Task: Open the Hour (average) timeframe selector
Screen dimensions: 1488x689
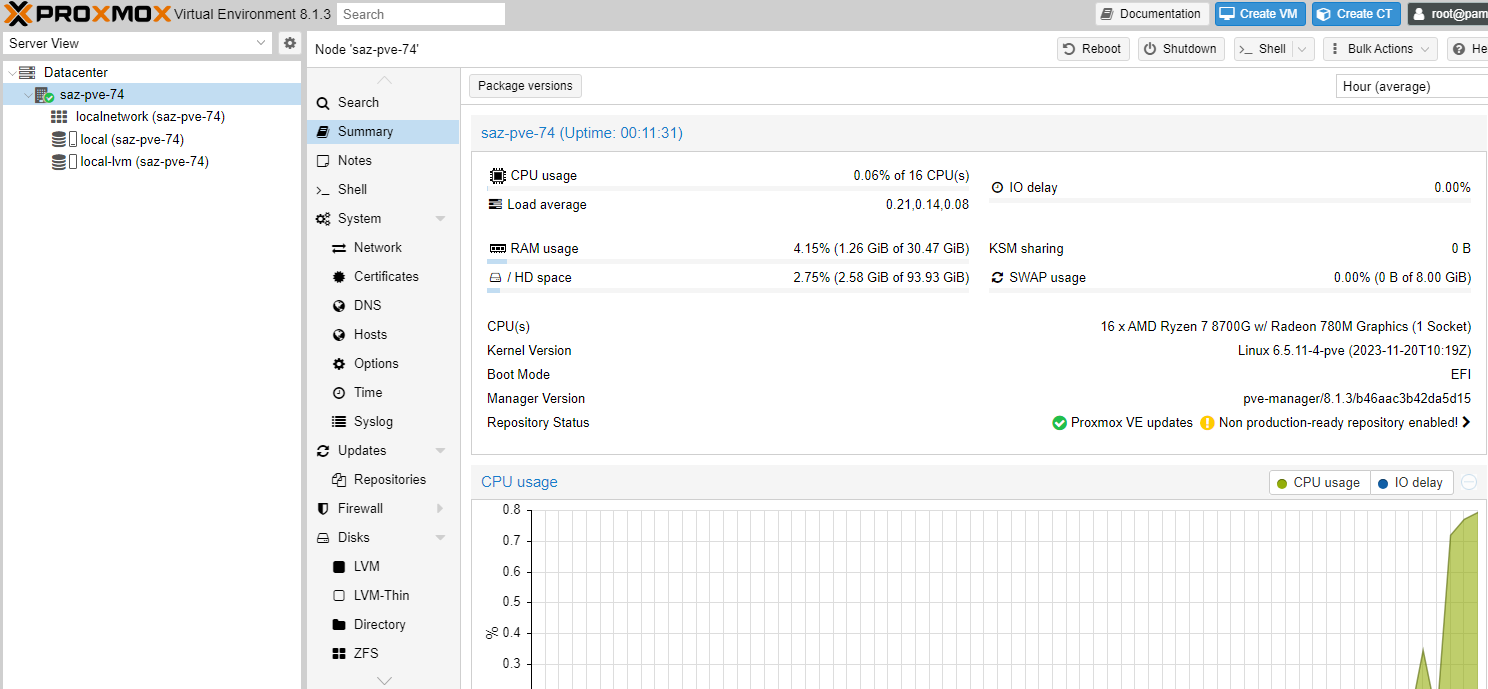Action: [x=1412, y=86]
